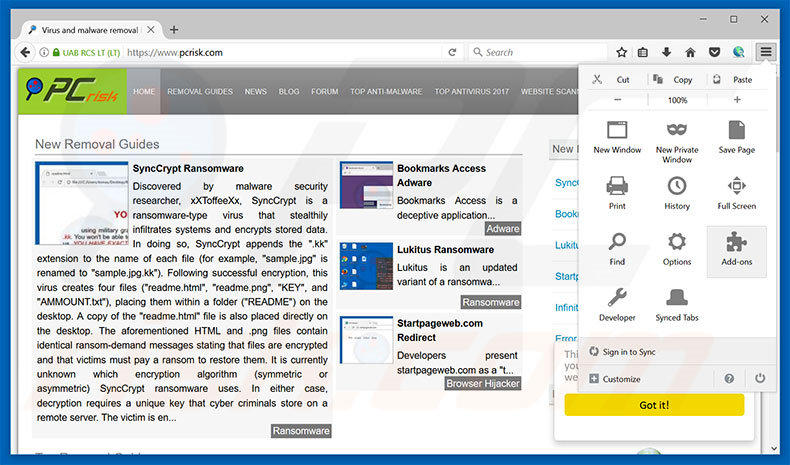Click the PCrisk logo
Image resolution: width=790 pixels, height=465 pixels.
tap(72, 91)
